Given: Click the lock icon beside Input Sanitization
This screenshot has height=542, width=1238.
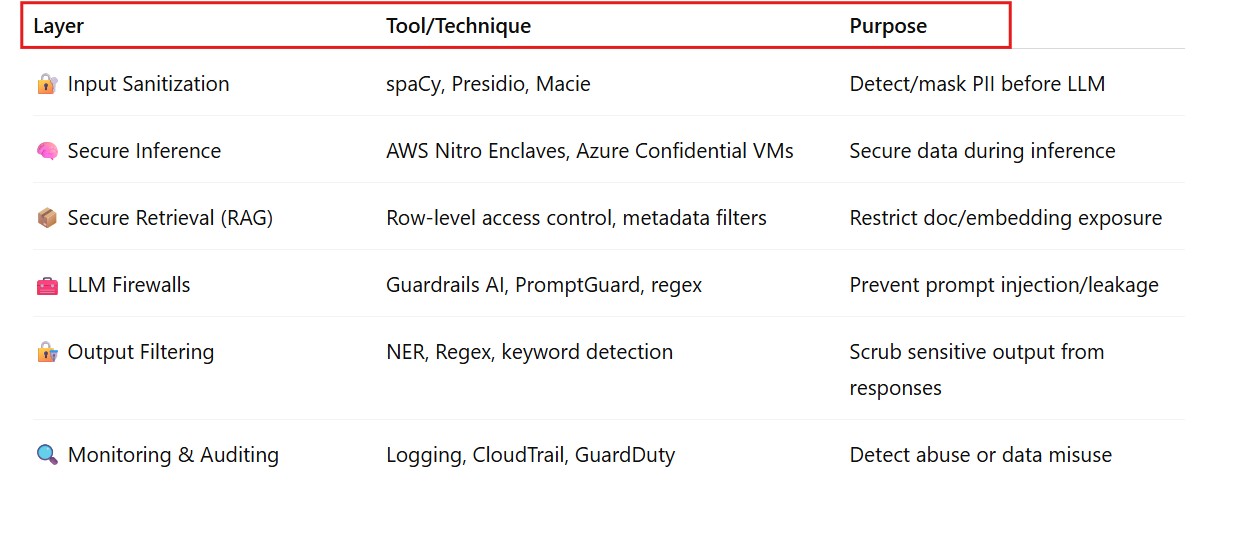Looking at the screenshot, I should (46, 85).
